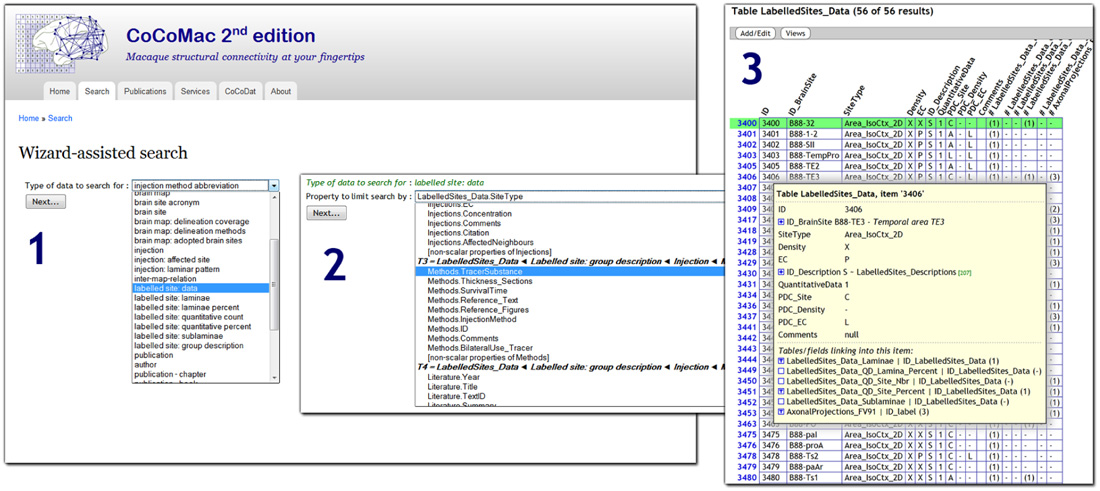Viewport: 1100px width, 491px height.
Task: Select 'Injections.Concentration' property
Action: (x=469, y=213)
